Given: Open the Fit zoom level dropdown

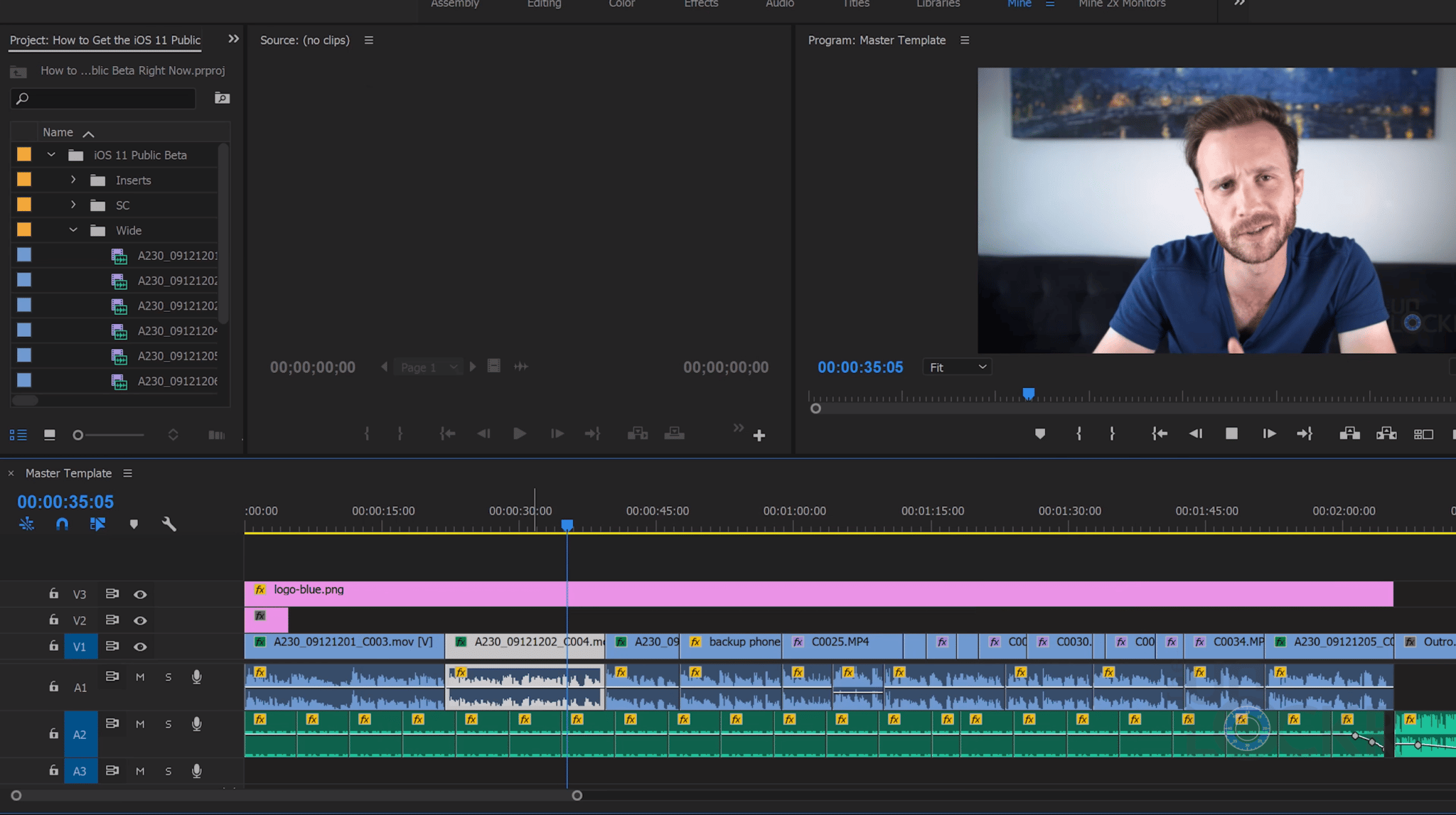Looking at the screenshot, I should click(957, 367).
